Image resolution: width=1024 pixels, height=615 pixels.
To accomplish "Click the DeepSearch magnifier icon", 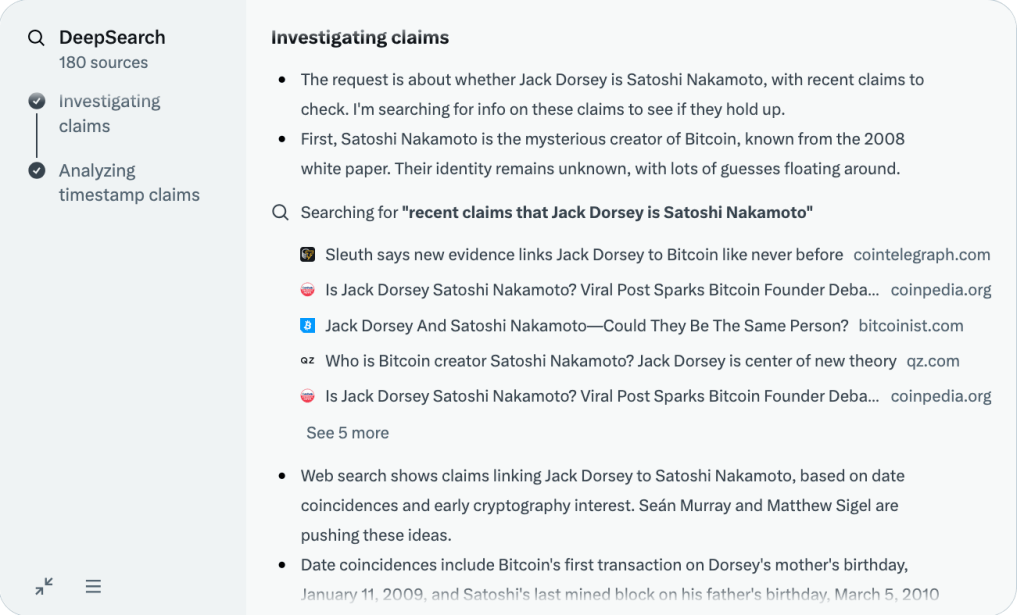I will 36,38.
